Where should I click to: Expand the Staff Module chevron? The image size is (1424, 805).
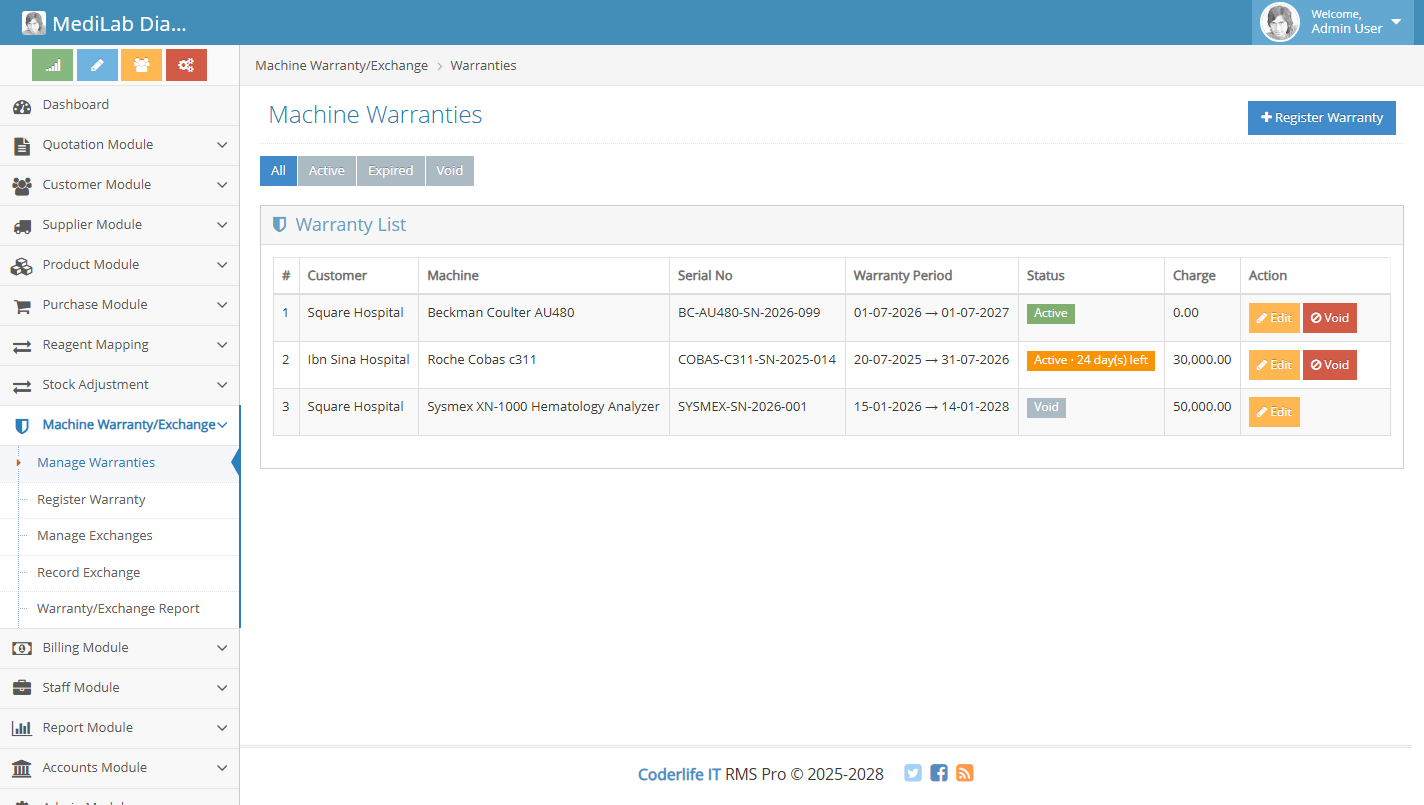tap(222, 688)
